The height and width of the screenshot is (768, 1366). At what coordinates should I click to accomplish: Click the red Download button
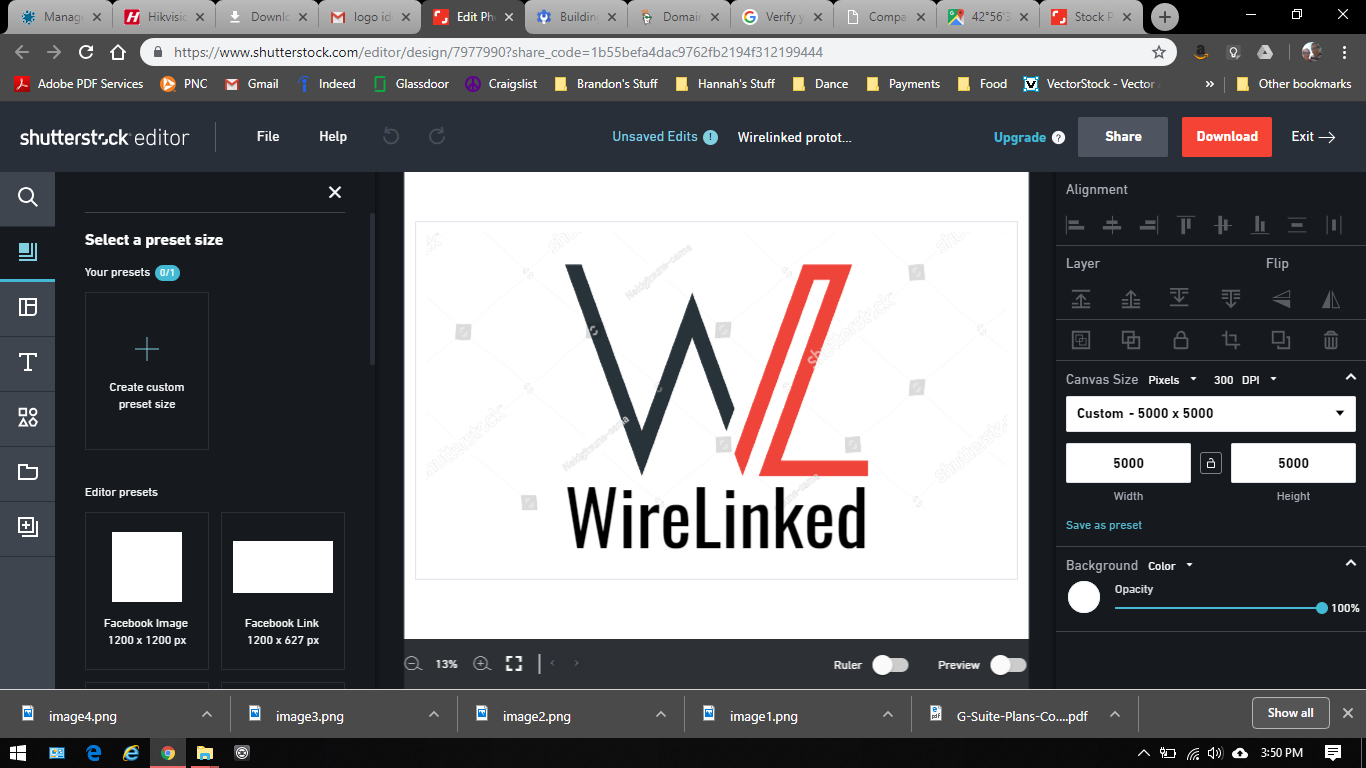pyautogui.click(x=1227, y=137)
